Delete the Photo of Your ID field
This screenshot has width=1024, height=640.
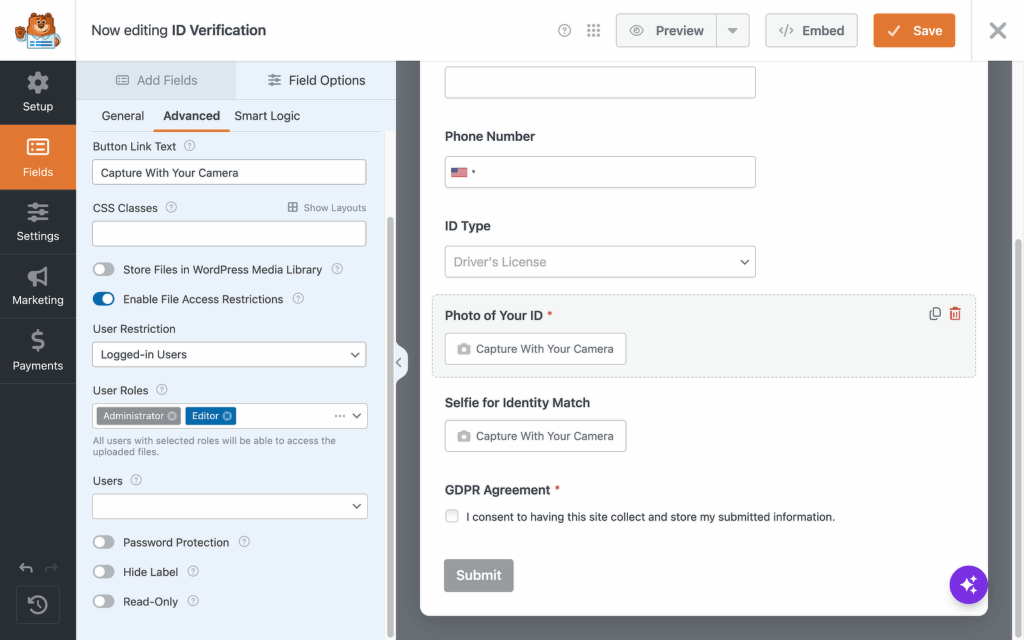coord(955,314)
